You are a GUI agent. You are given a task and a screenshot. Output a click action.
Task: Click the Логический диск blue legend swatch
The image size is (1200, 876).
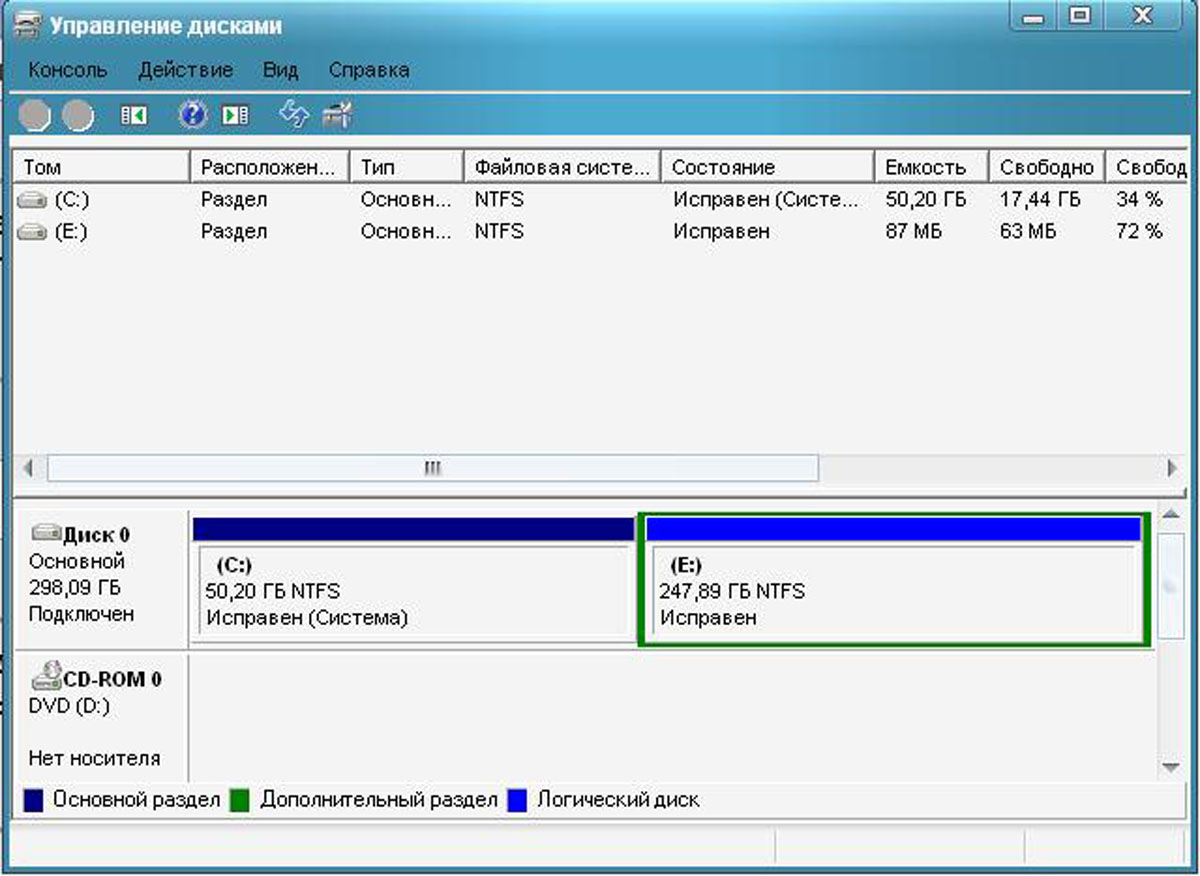(x=517, y=800)
